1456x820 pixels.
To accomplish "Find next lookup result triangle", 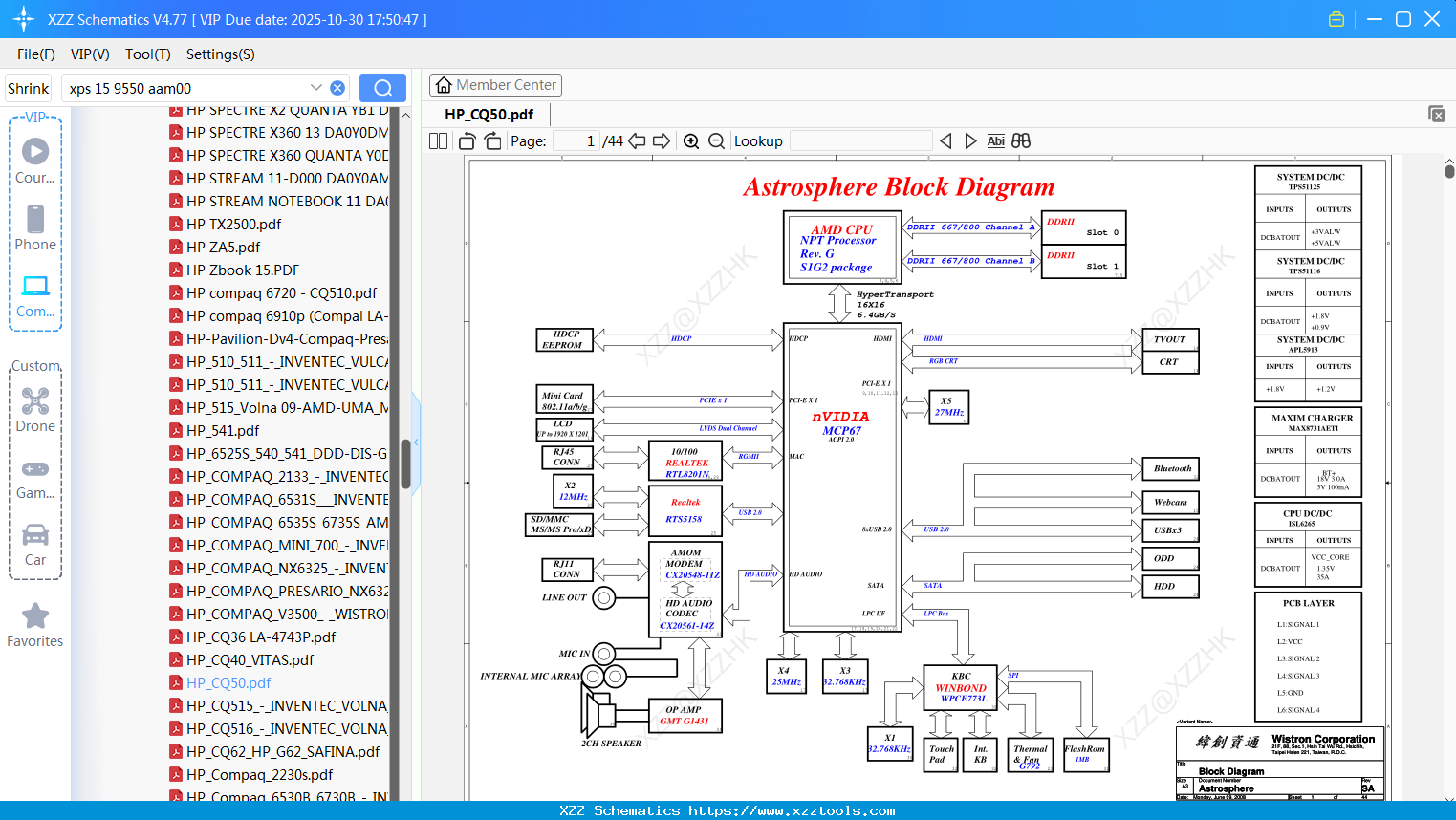I will click(970, 140).
